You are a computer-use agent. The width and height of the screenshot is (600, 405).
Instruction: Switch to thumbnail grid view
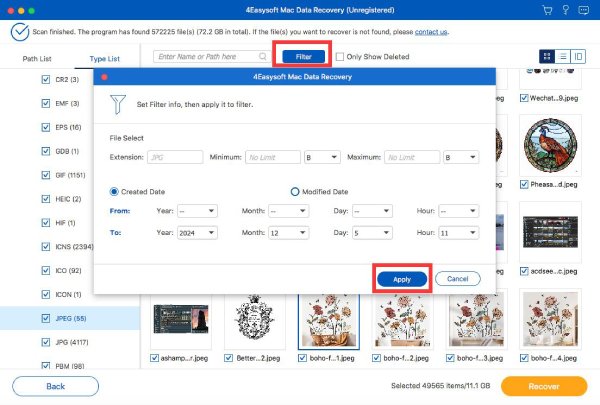[547, 57]
